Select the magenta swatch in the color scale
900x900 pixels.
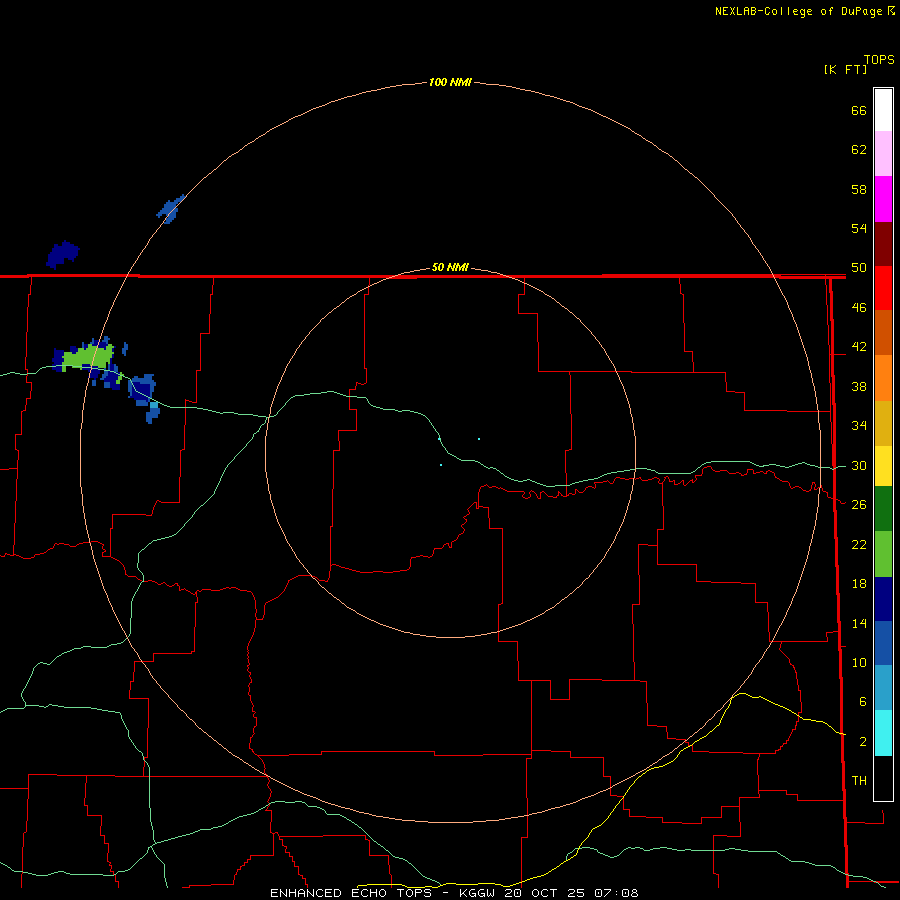click(x=883, y=199)
